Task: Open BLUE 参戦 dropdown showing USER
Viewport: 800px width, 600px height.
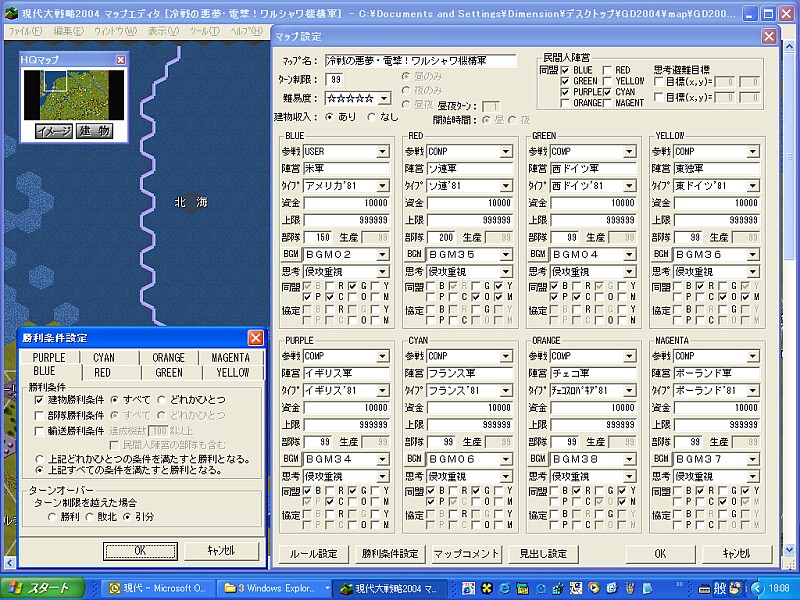Action: pyautogui.click(x=382, y=152)
